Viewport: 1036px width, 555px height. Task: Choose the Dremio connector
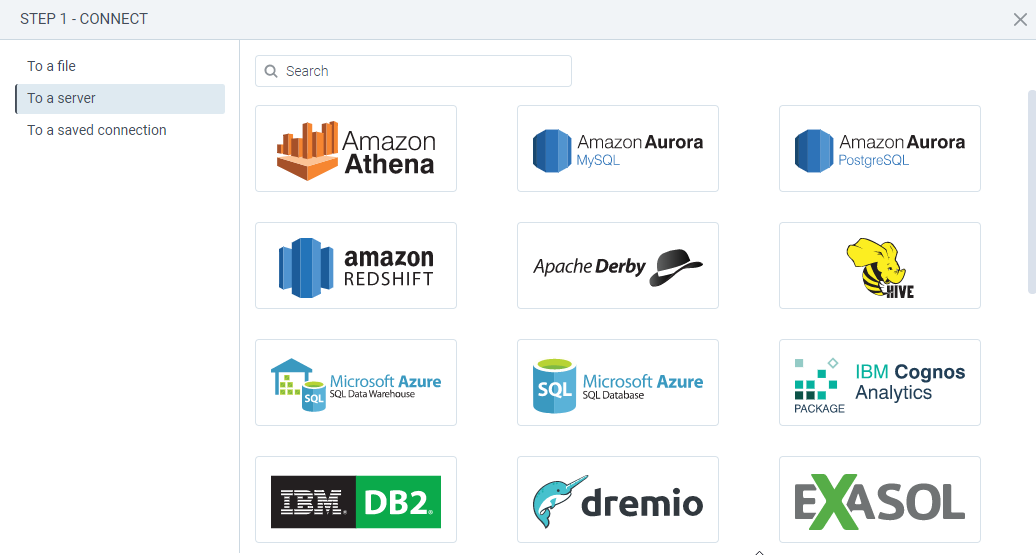(617, 500)
